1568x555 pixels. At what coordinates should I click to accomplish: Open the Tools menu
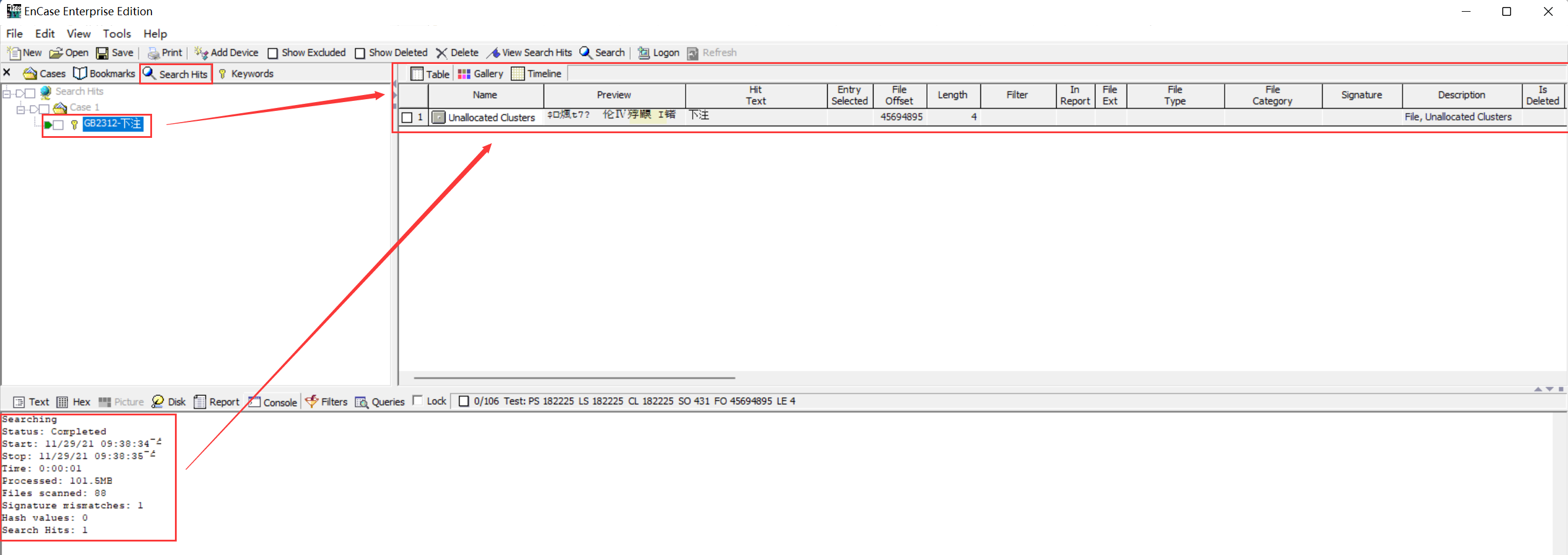(x=117, y=33)
